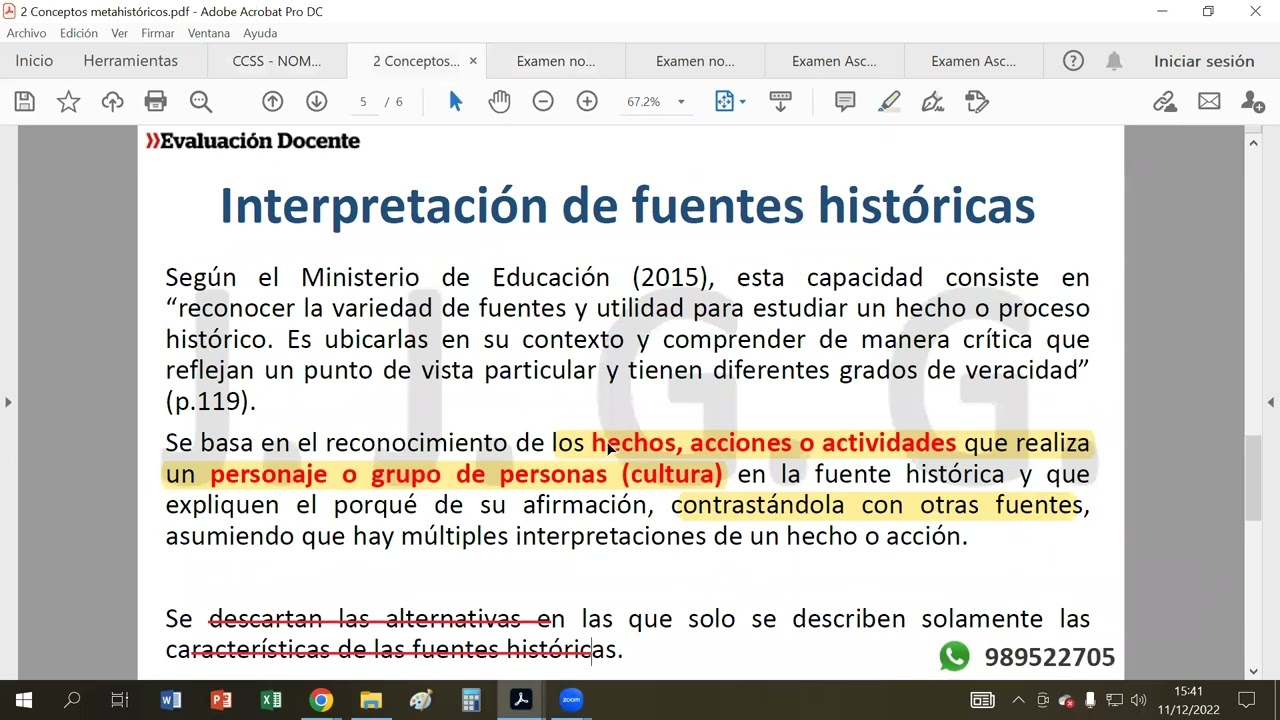
Task: Open volume control in tray
Action: [1138, 700]
